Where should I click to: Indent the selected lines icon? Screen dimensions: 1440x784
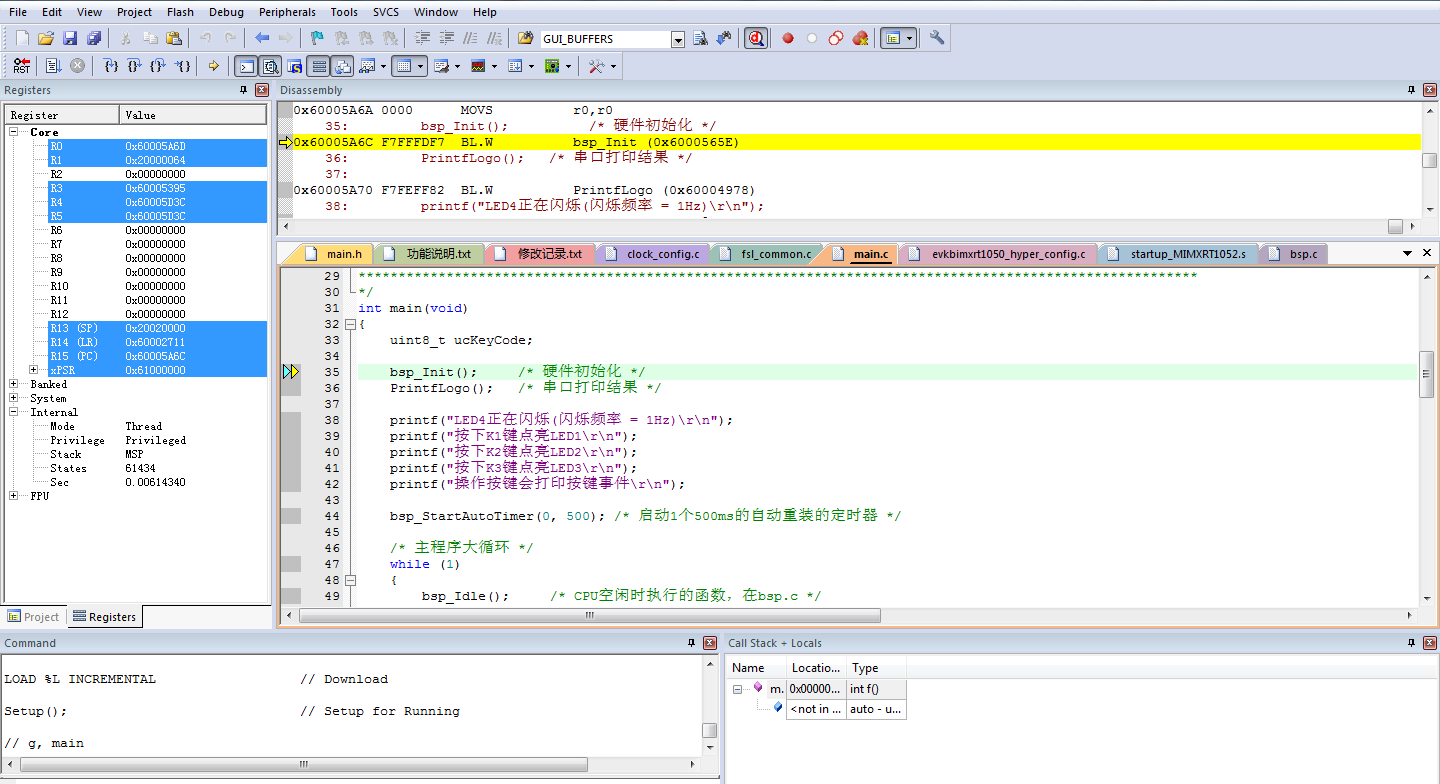pos(422,38)
